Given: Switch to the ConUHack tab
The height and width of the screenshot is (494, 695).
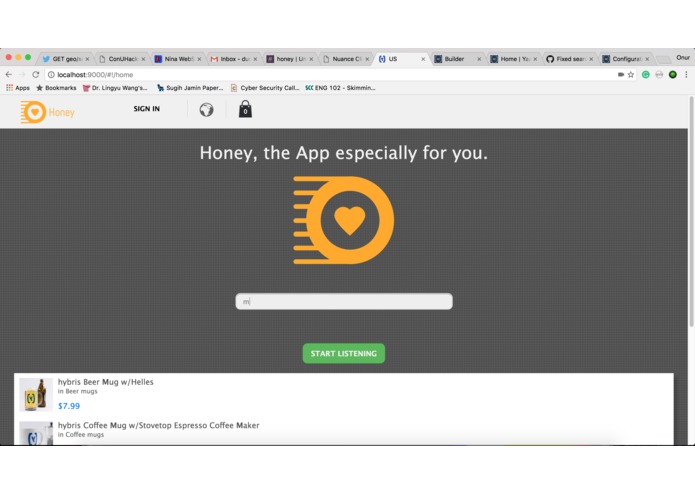Looking at the screenshot, I should pyautogui.click(x=121, y=59).
